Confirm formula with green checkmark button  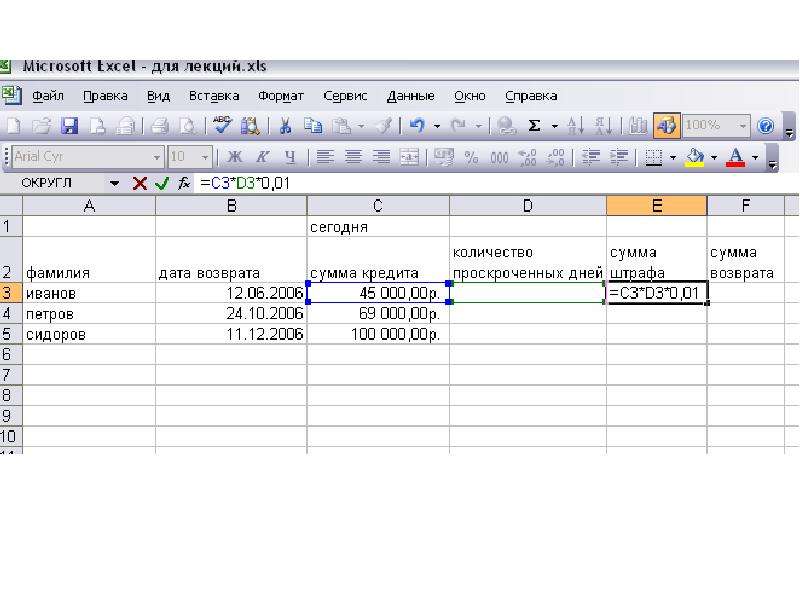pos(162,183)
